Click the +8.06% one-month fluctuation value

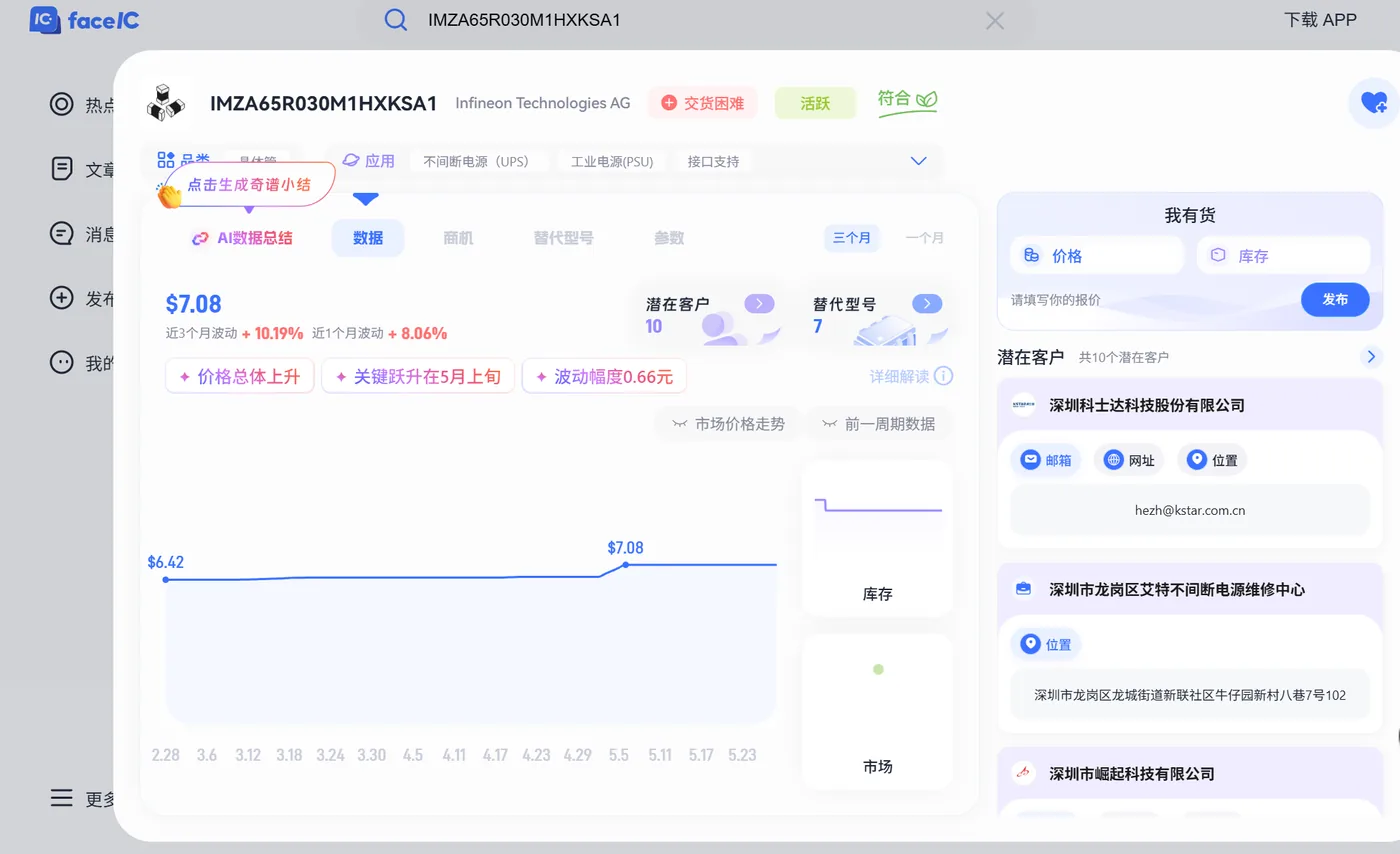[x=418, y=333]
